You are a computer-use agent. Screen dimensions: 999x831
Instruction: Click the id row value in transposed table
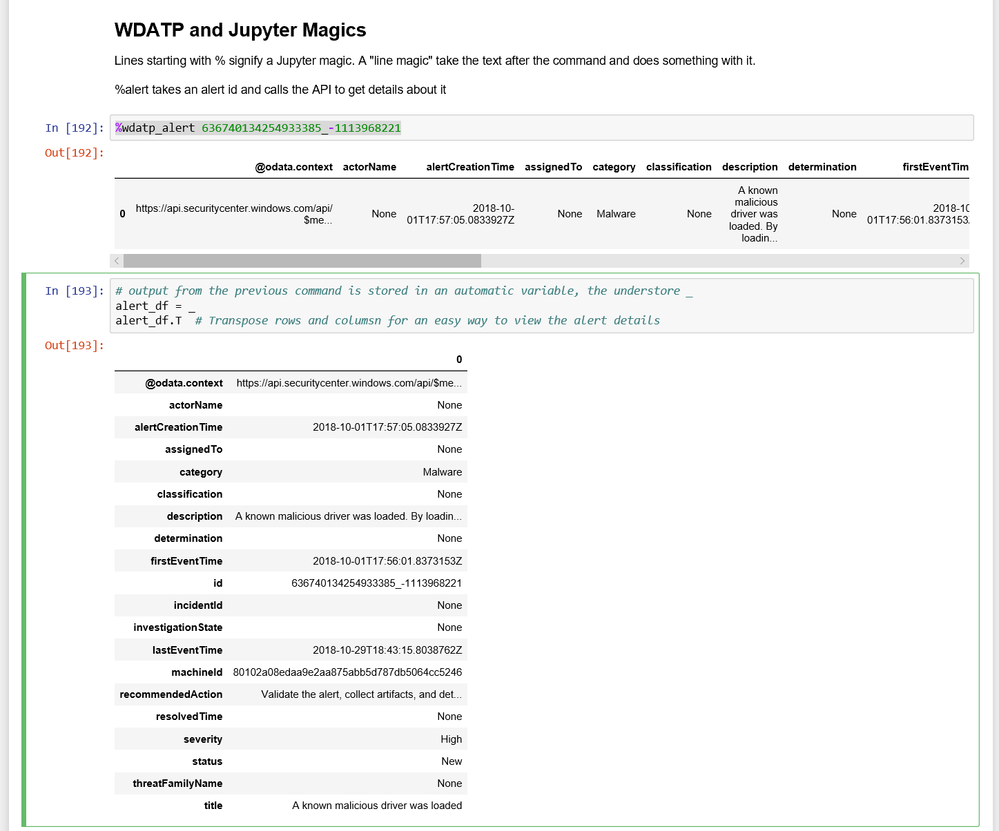[x=377, y=583]
